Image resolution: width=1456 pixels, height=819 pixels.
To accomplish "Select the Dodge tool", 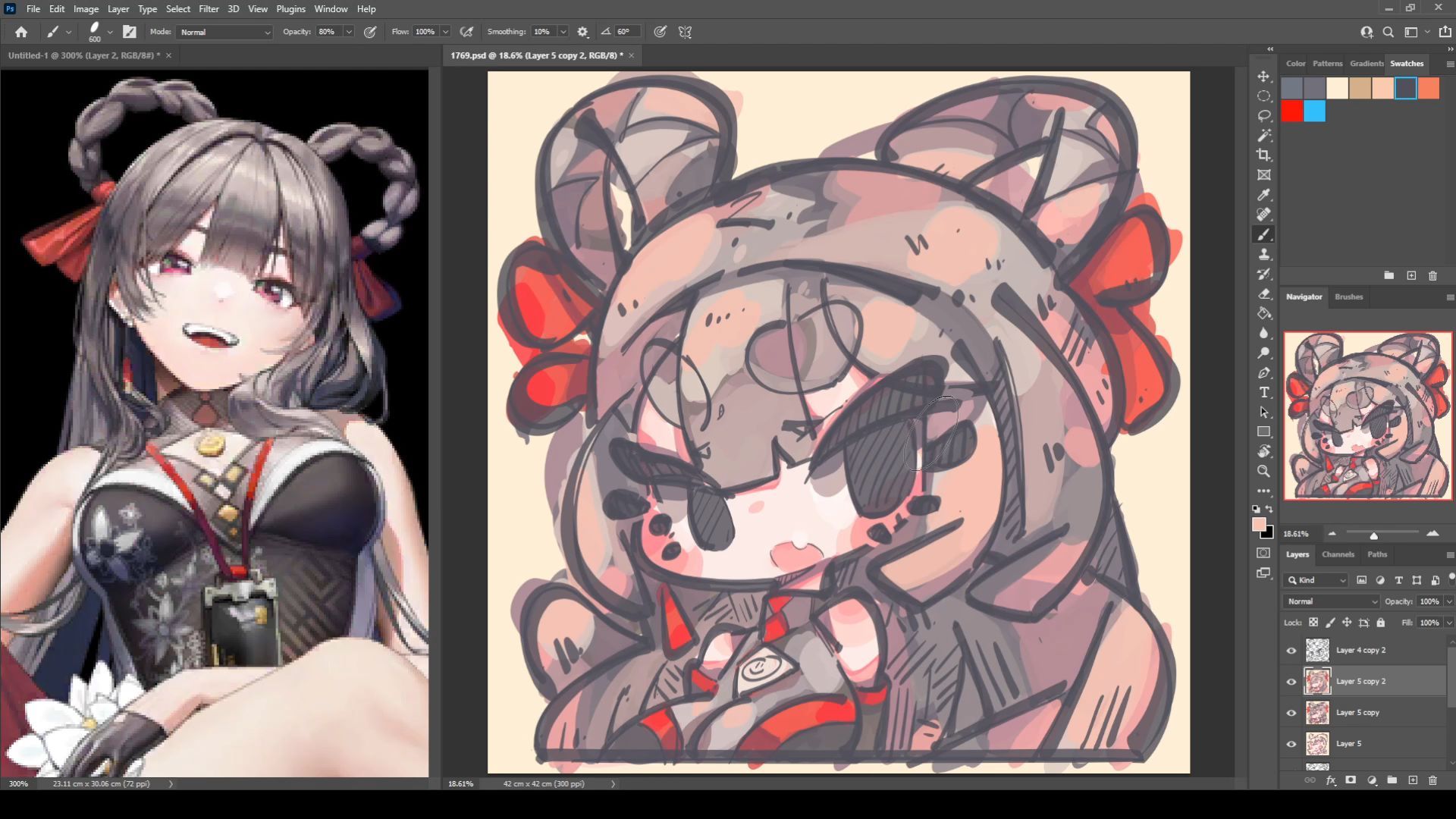I will (1264, 353).
